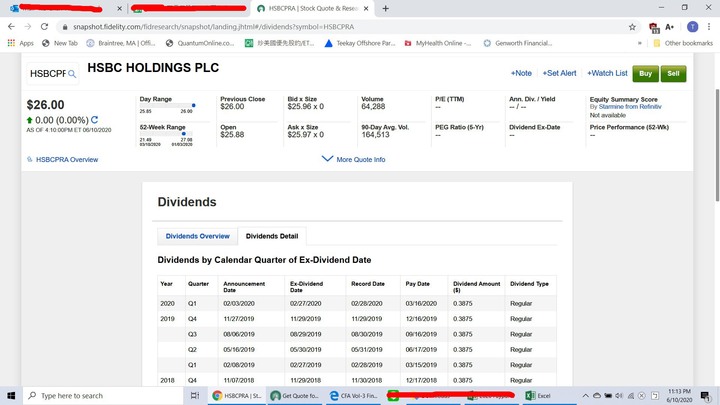Go back with the browser back arrow
The height and width of the screenshot is (405, 720).
coord(11,27)
